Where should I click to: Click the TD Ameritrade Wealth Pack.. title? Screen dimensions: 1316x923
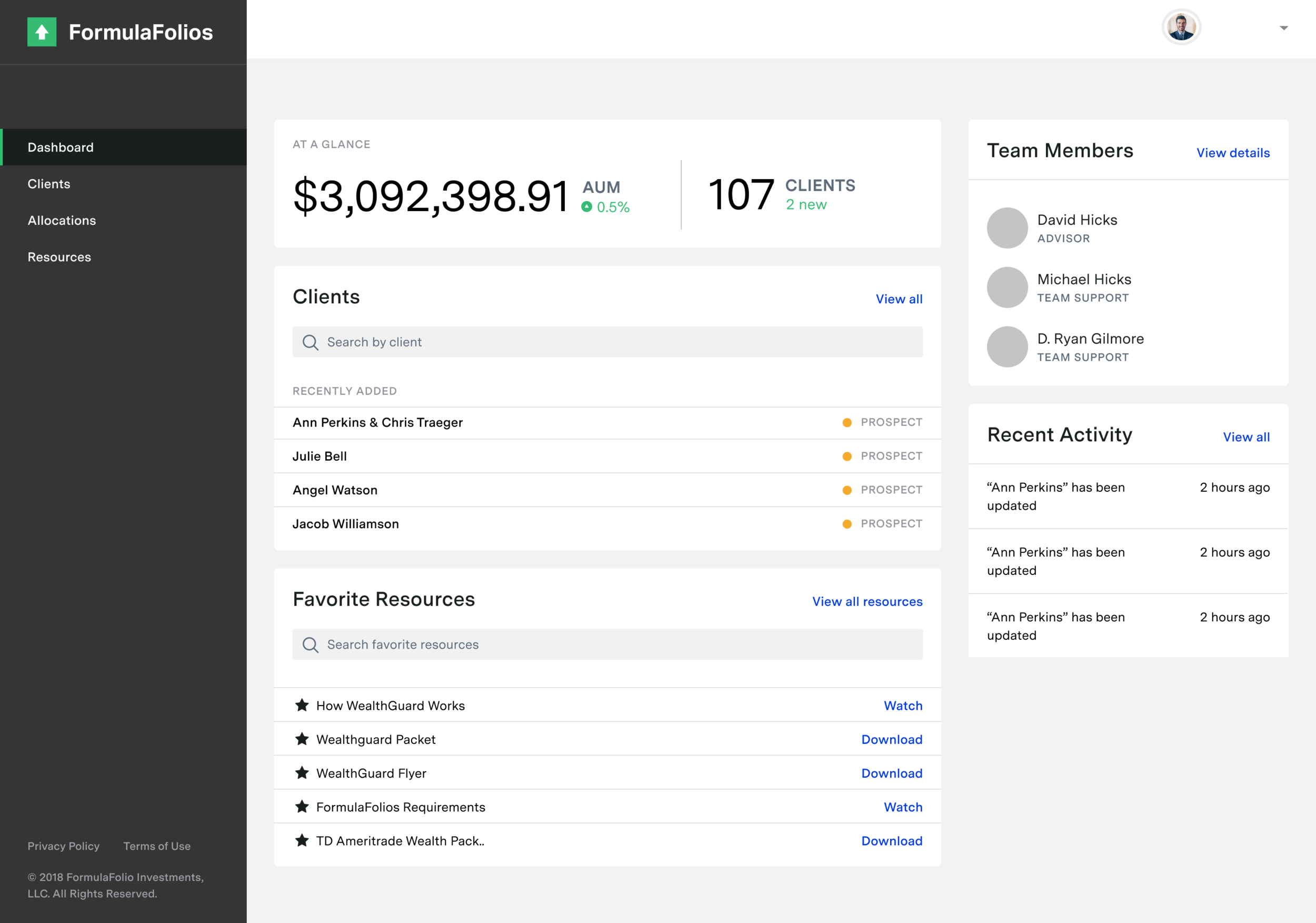pos(400,841)
